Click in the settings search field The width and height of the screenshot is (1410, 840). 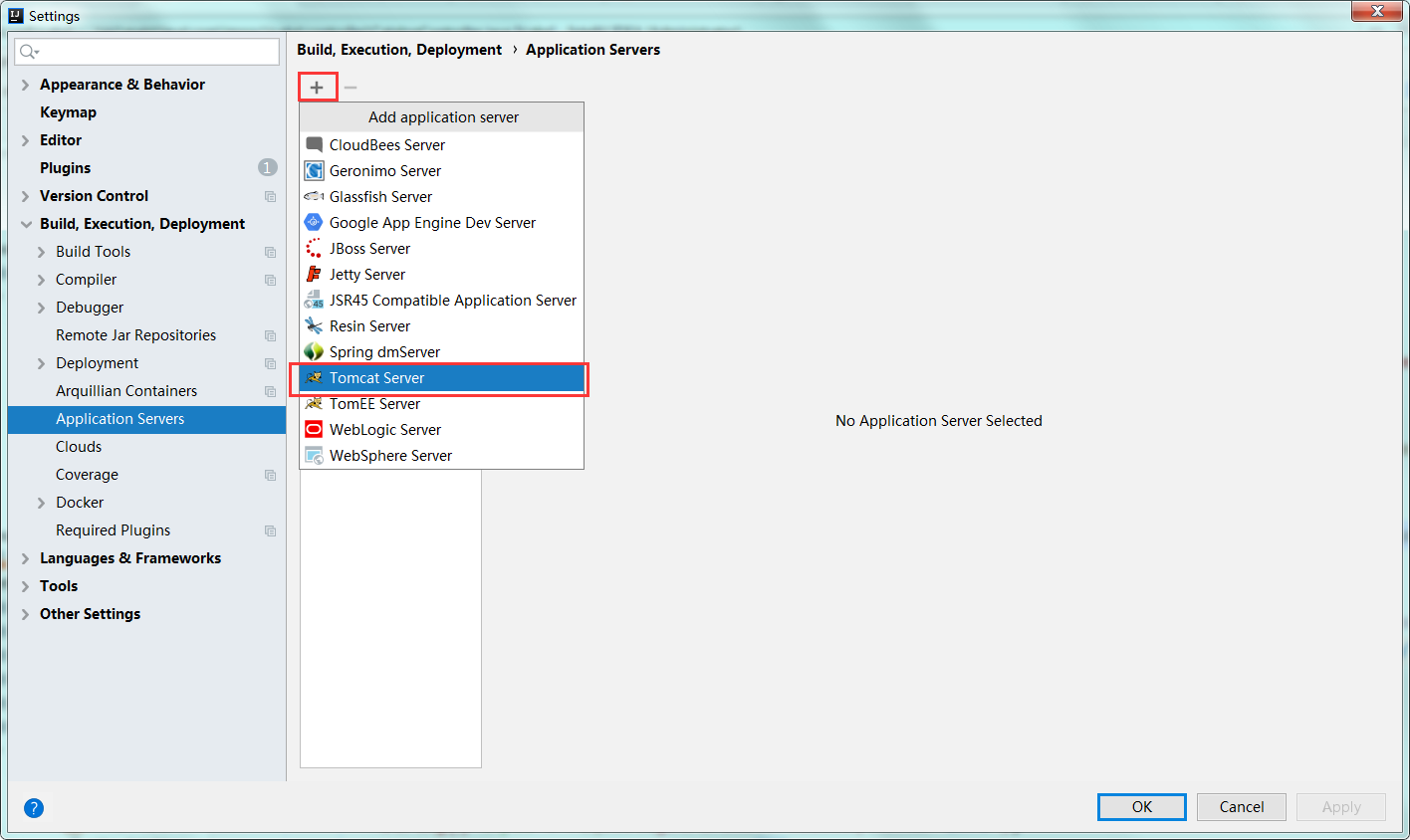[147, 52]
